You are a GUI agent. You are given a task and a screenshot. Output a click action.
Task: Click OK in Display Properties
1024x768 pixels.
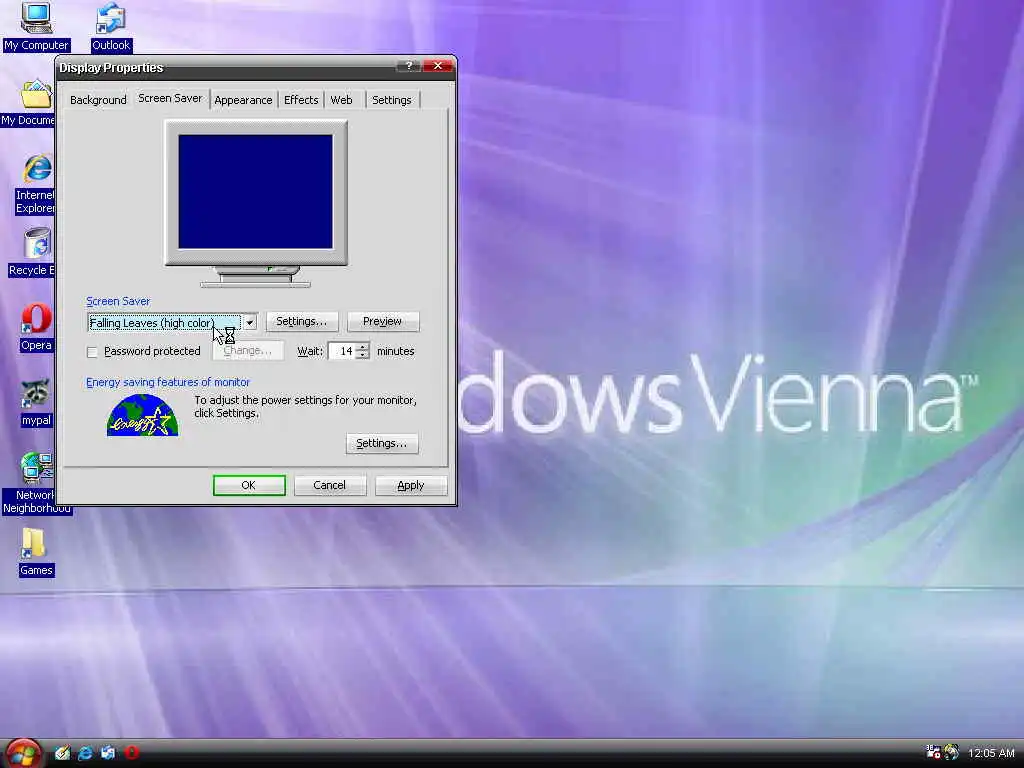[249, 485]
